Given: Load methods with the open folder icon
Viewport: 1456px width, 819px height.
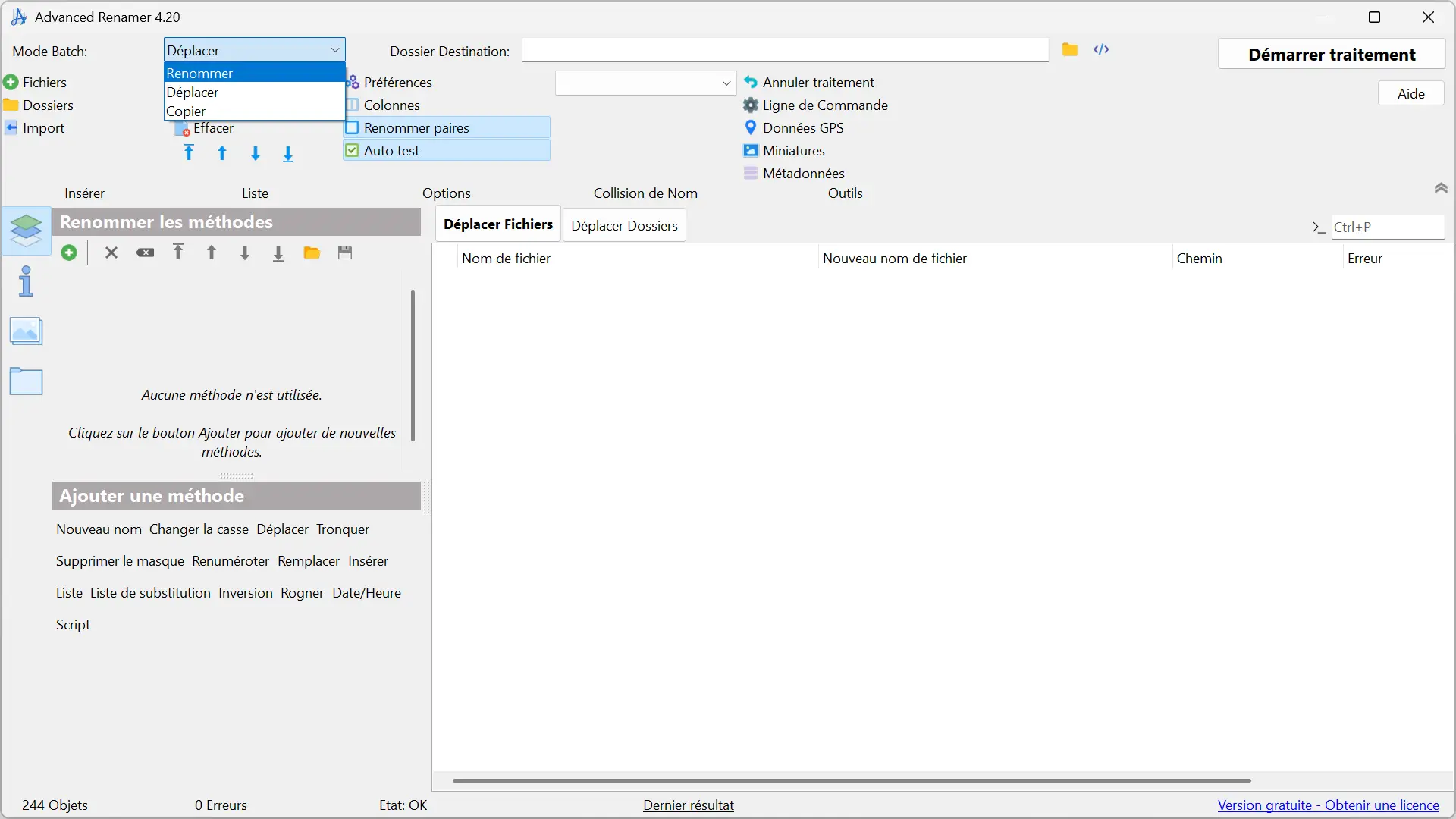Looking at the screenshot, I should tap(312, 253).
